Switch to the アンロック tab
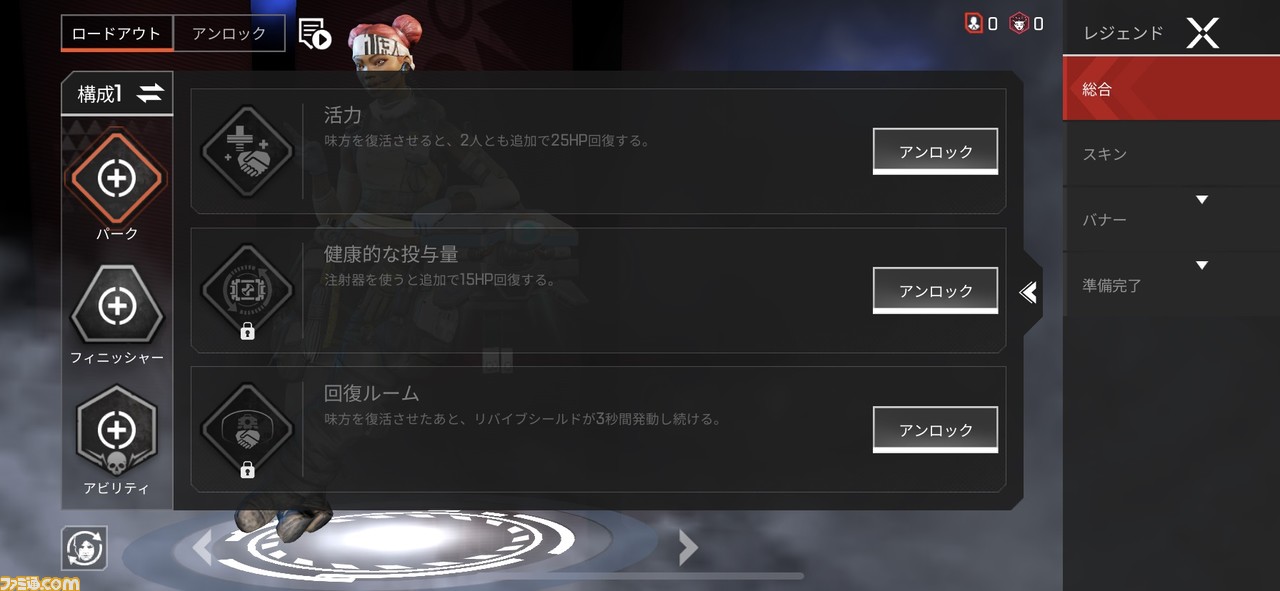The image size is (1280, 591). (229, 33)
